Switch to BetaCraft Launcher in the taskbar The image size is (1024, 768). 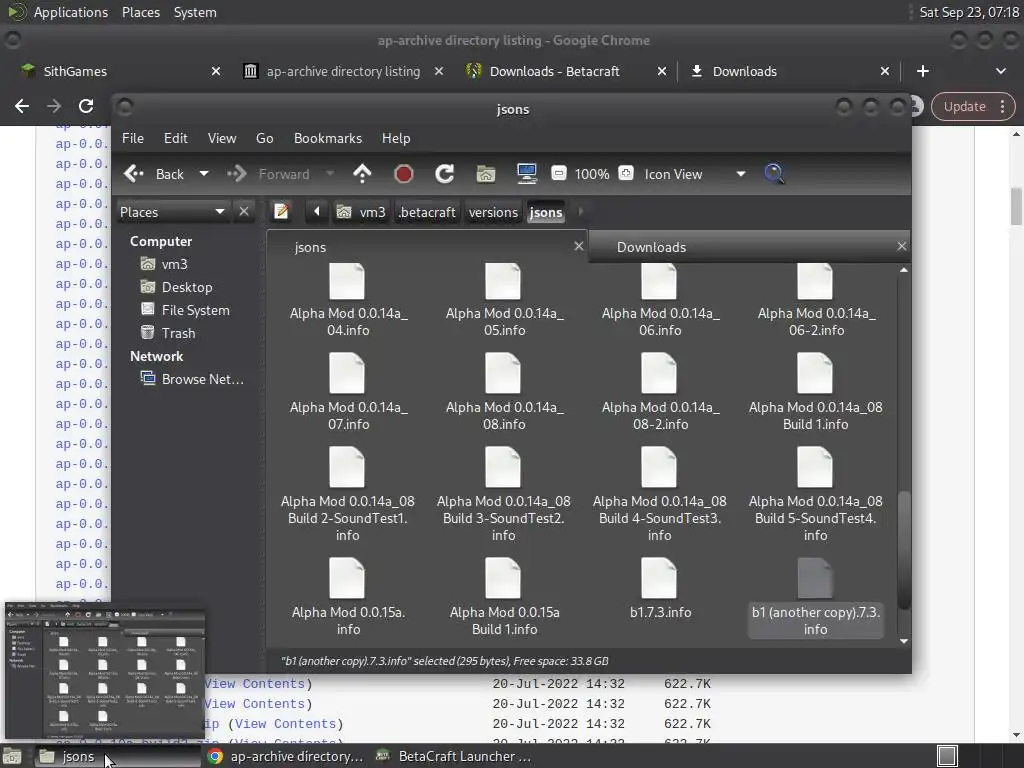click(456, 756)
